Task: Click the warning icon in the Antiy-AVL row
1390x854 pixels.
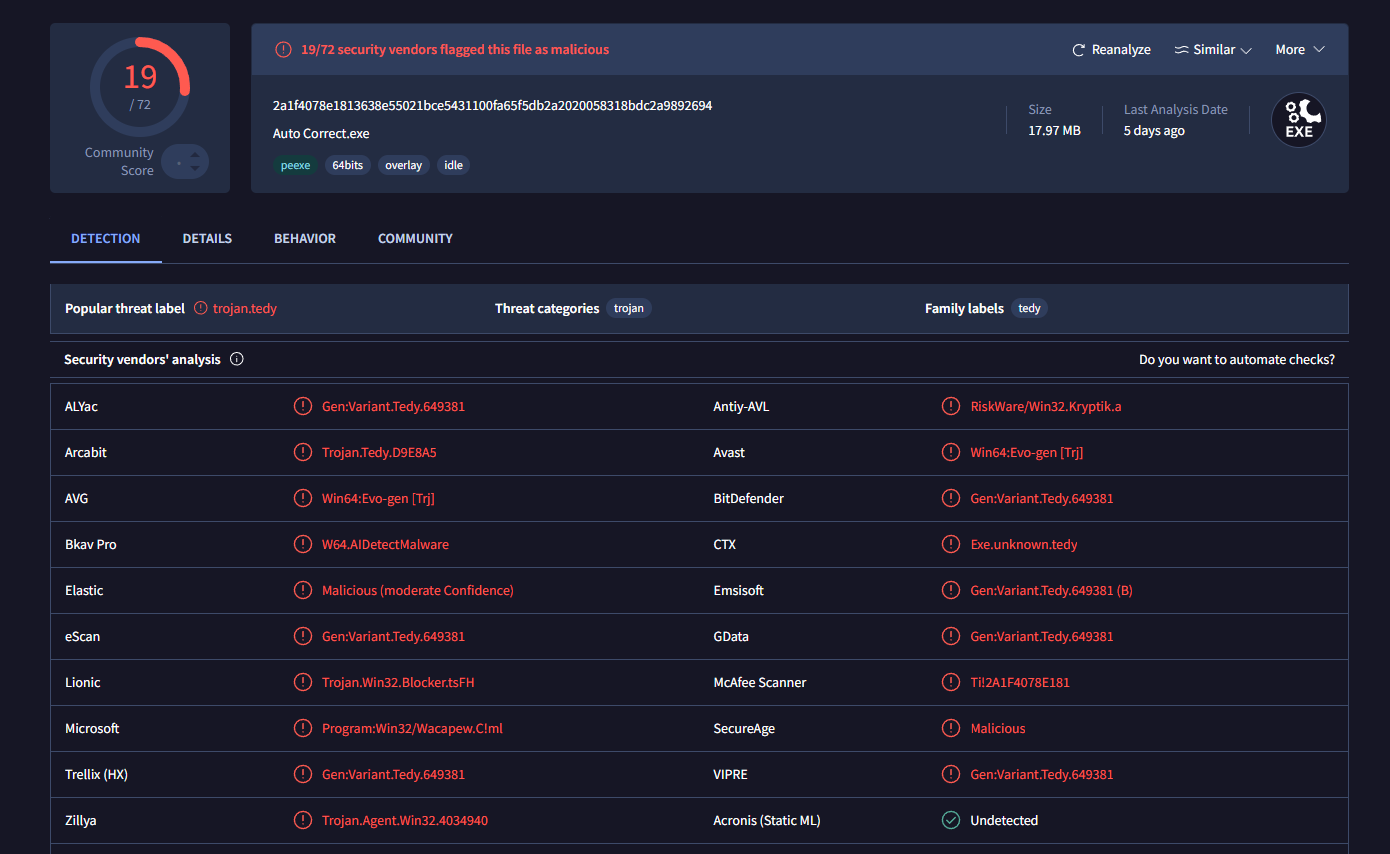Action: (951, 406)
